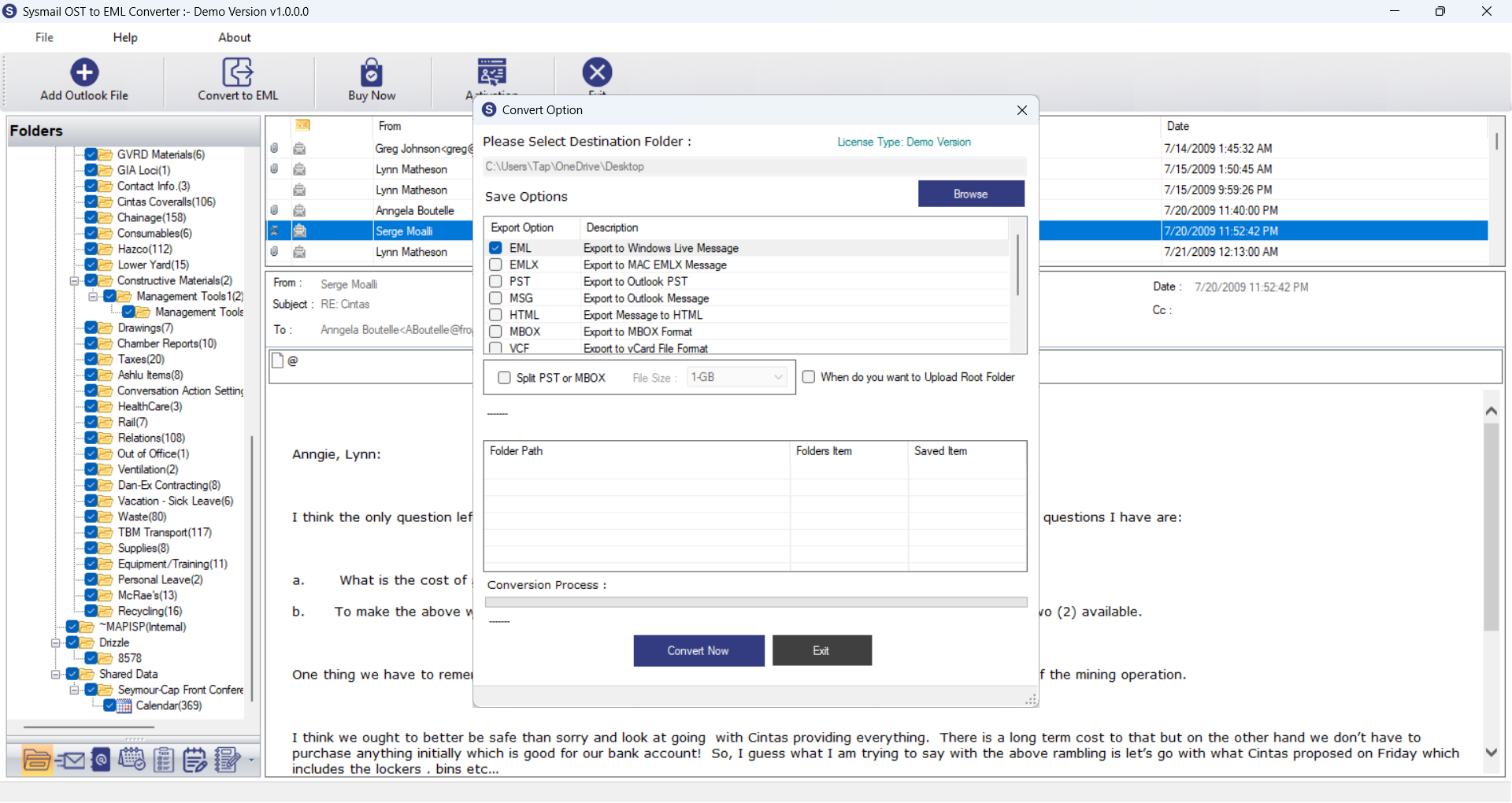Check the HTML export option
This screenshot has height=803, width=1512.
point(495,315)
